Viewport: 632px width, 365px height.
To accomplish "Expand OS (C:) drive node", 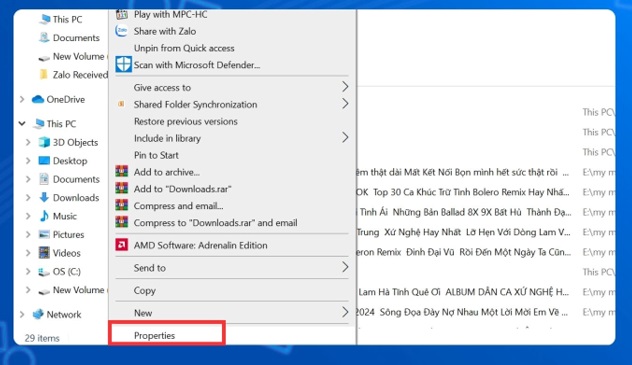I will pyautogui.click(x=28, y=272).
